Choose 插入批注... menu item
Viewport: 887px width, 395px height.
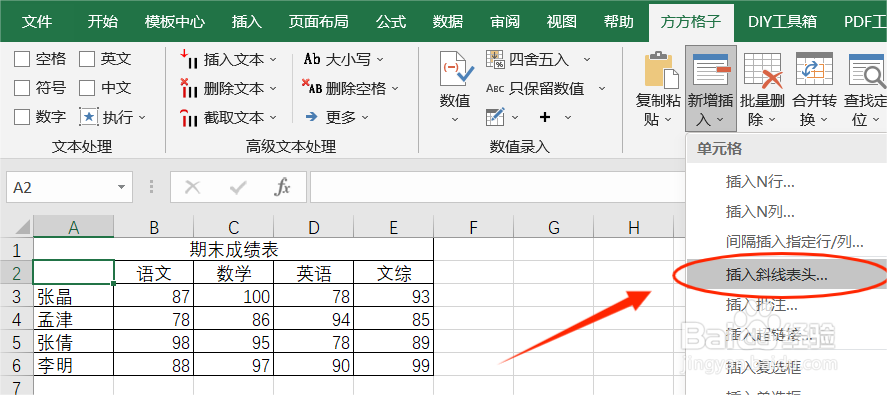(x=761, y=306)
